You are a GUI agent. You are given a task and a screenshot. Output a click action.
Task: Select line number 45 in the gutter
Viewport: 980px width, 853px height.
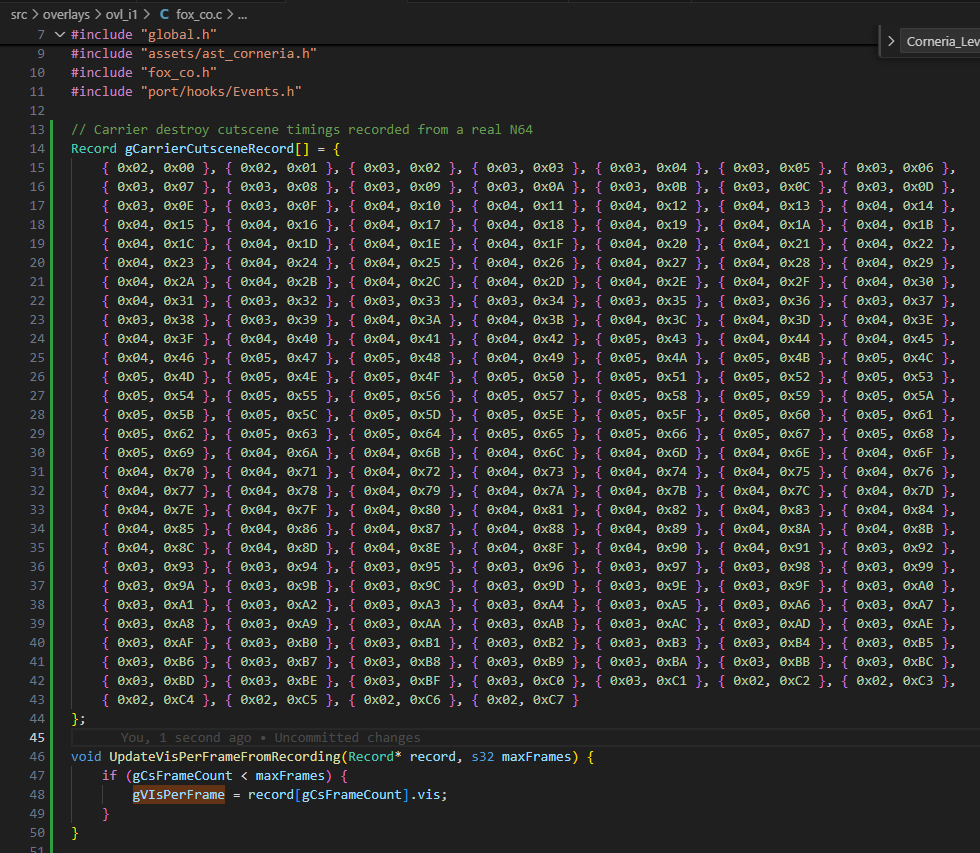(x=38, y=737)
